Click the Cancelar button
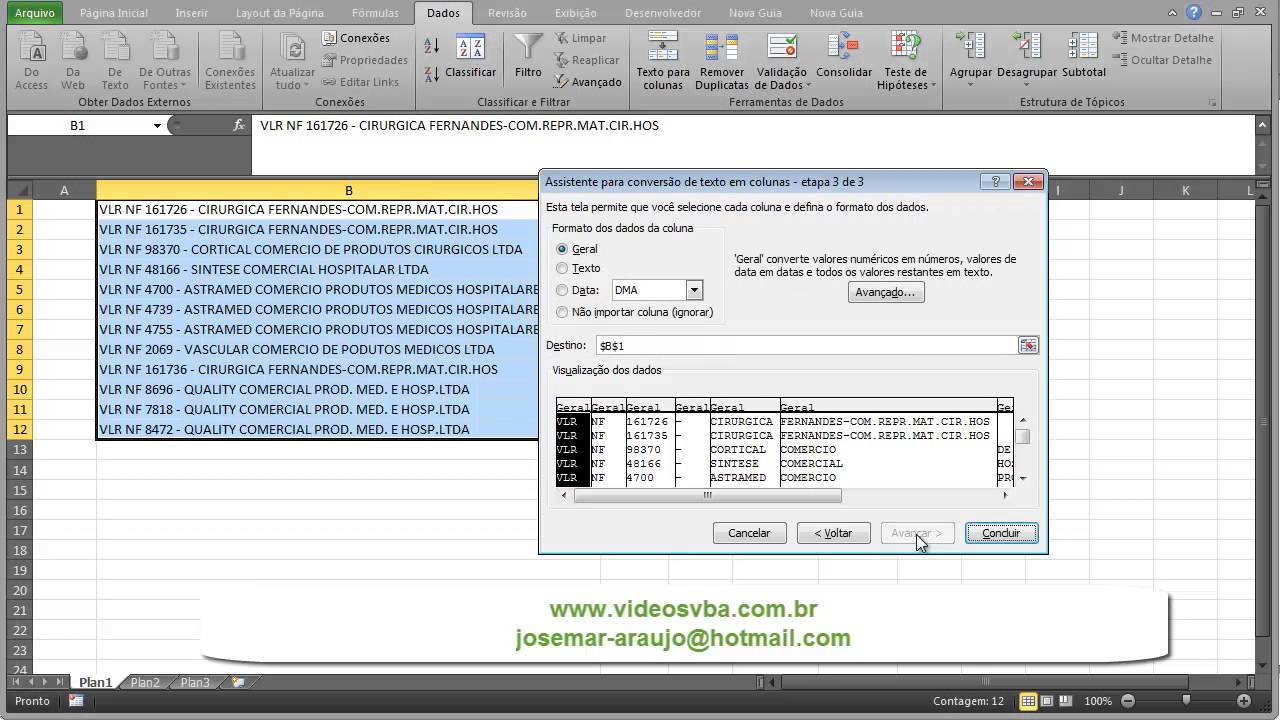1280x720 pixels. tap(749, 533)
